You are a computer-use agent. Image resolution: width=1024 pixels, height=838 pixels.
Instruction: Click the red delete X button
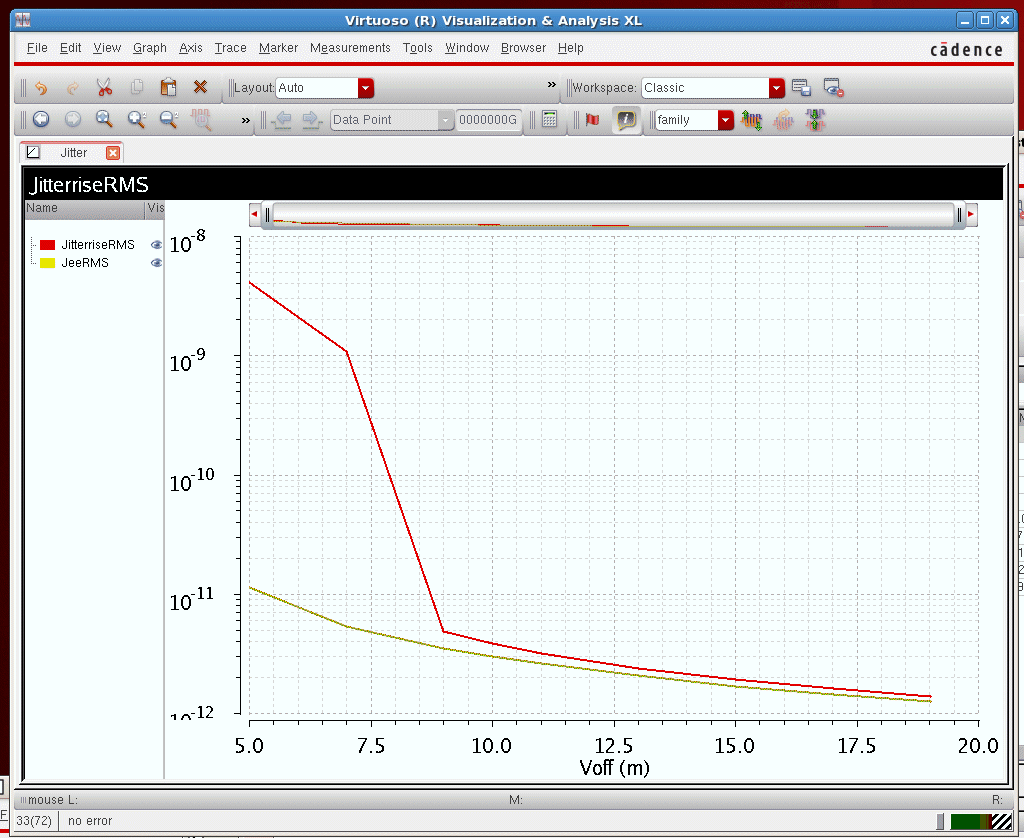click(199, 87)
